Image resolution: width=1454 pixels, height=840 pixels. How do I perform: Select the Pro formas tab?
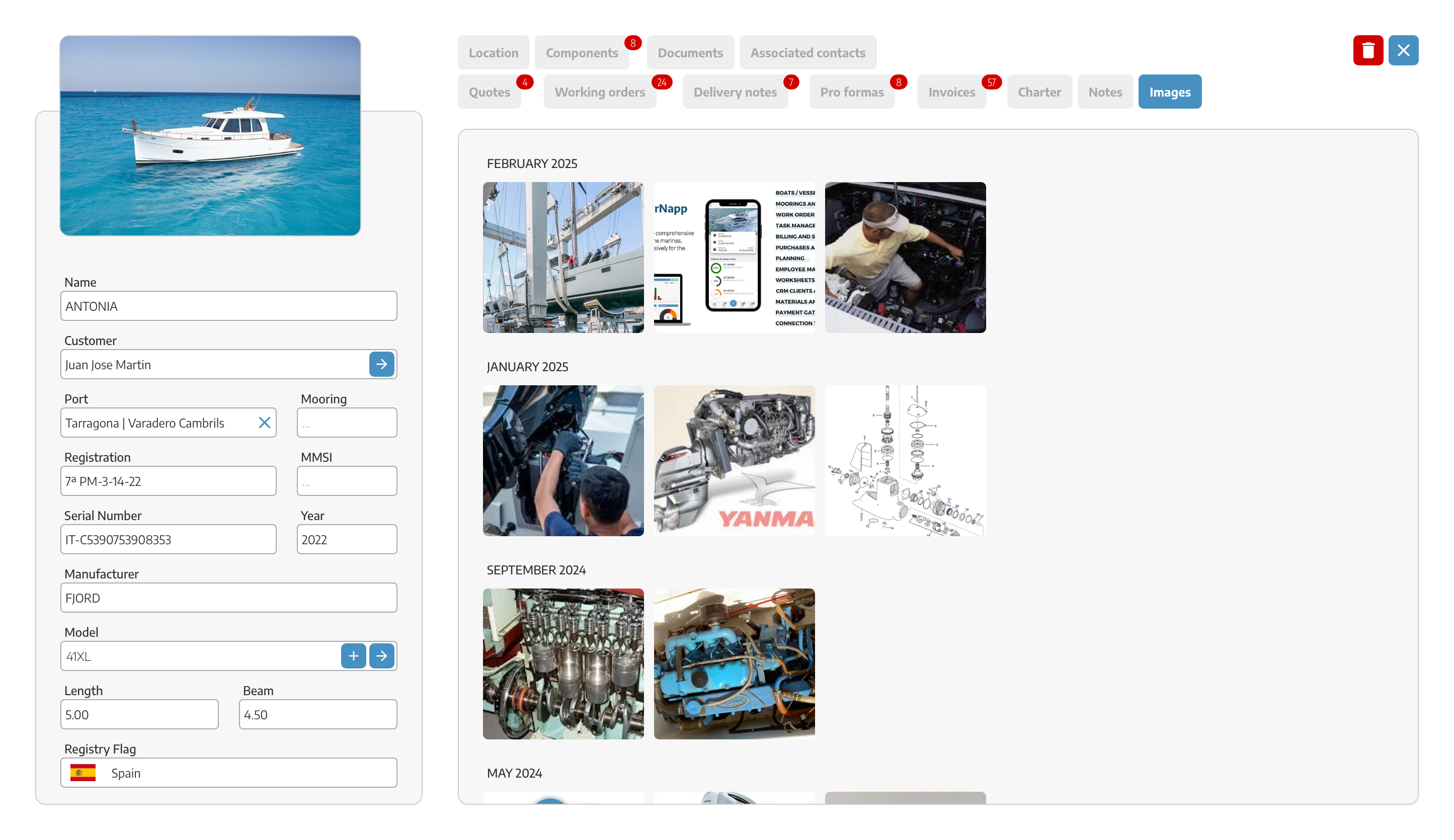[x=852, y=92]
